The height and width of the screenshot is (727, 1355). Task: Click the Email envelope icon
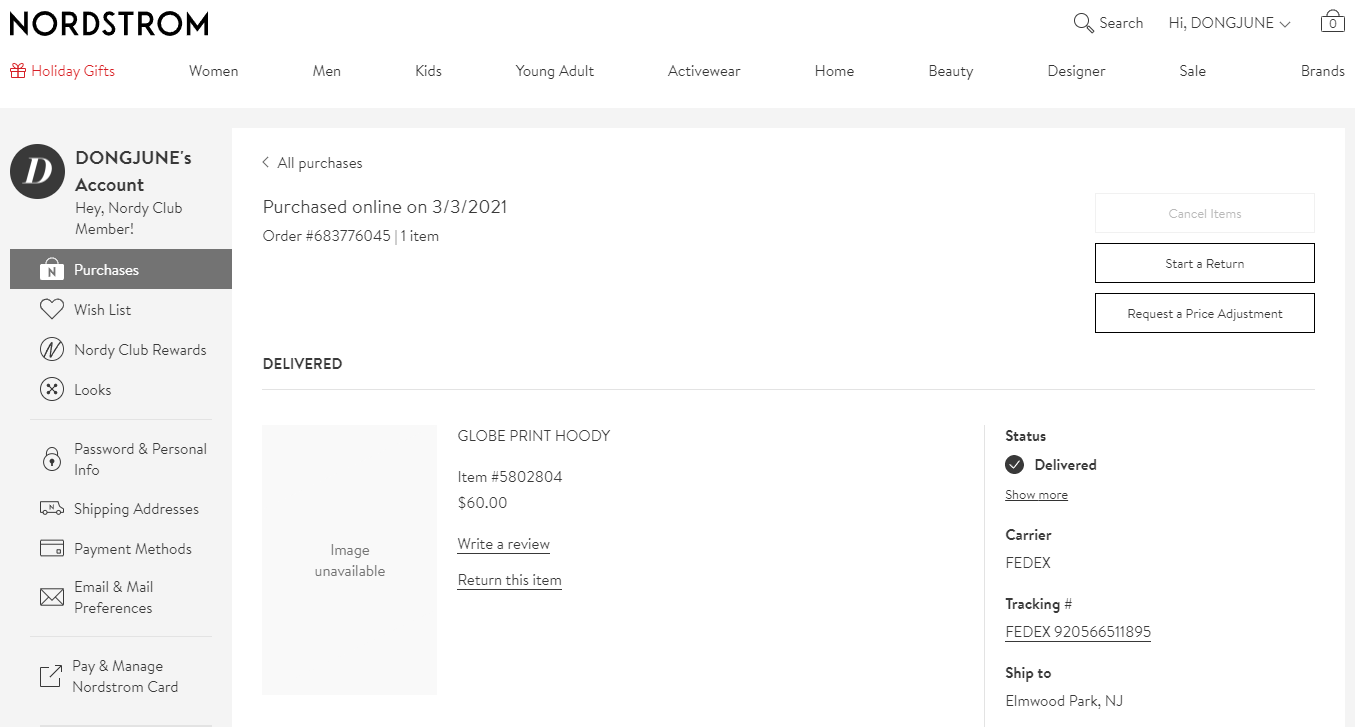tap(52, 597)
